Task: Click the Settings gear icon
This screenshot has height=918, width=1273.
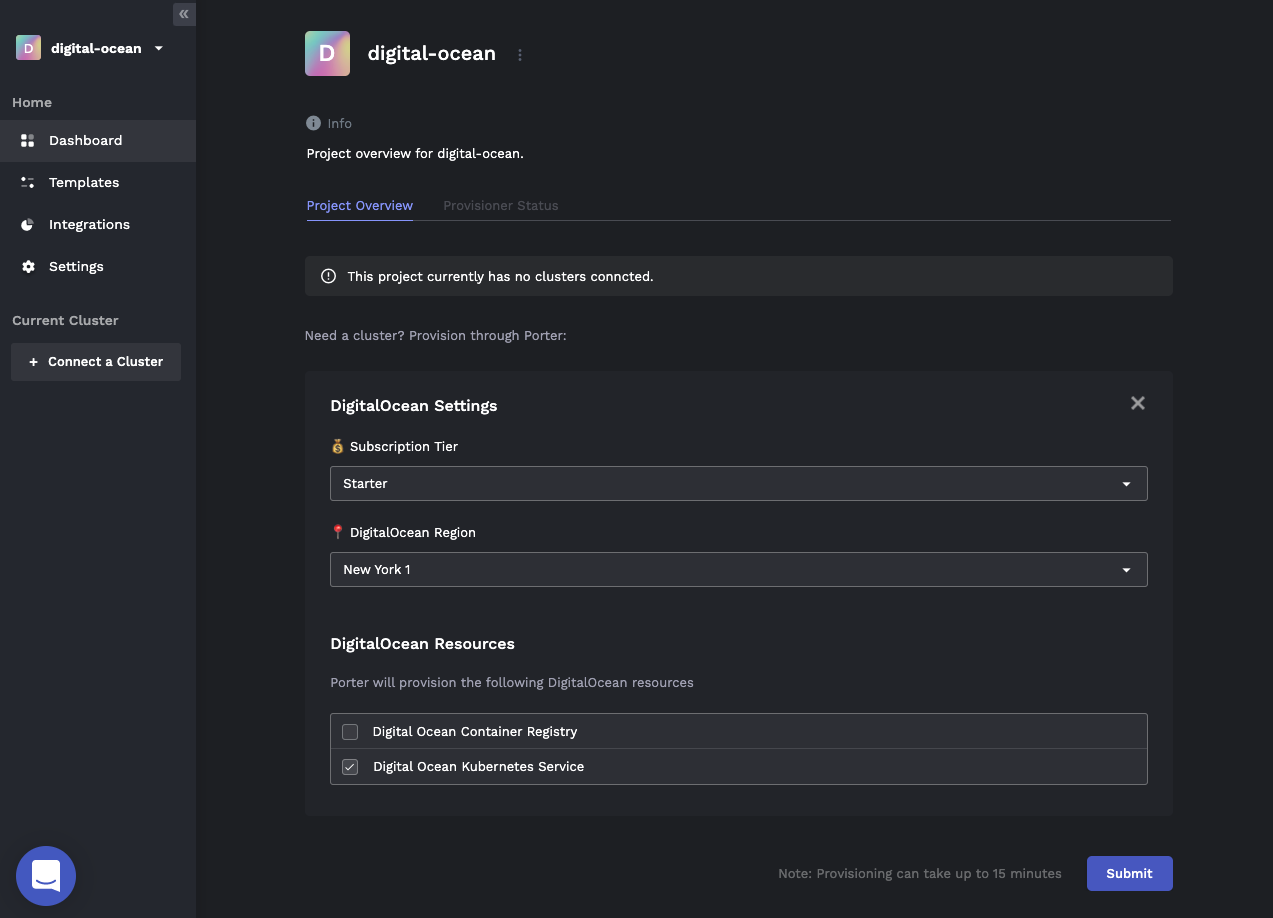Action: click(28, 267)
